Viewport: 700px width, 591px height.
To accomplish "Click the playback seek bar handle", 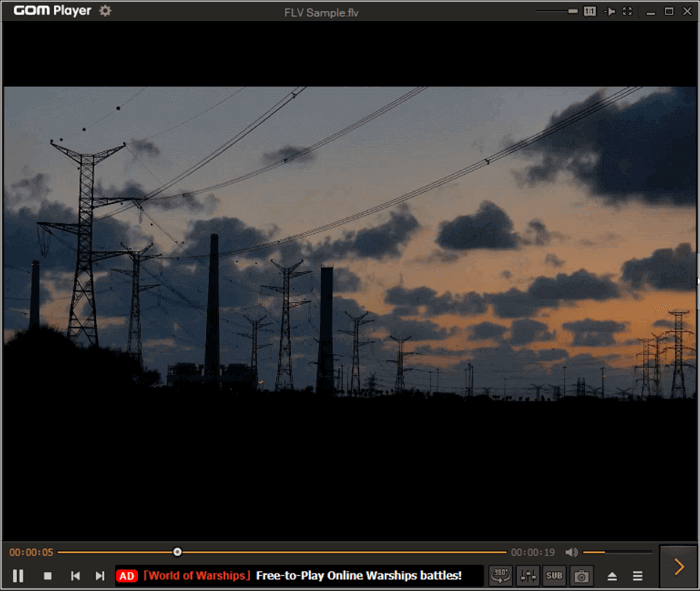I will (x=177, y=552).
